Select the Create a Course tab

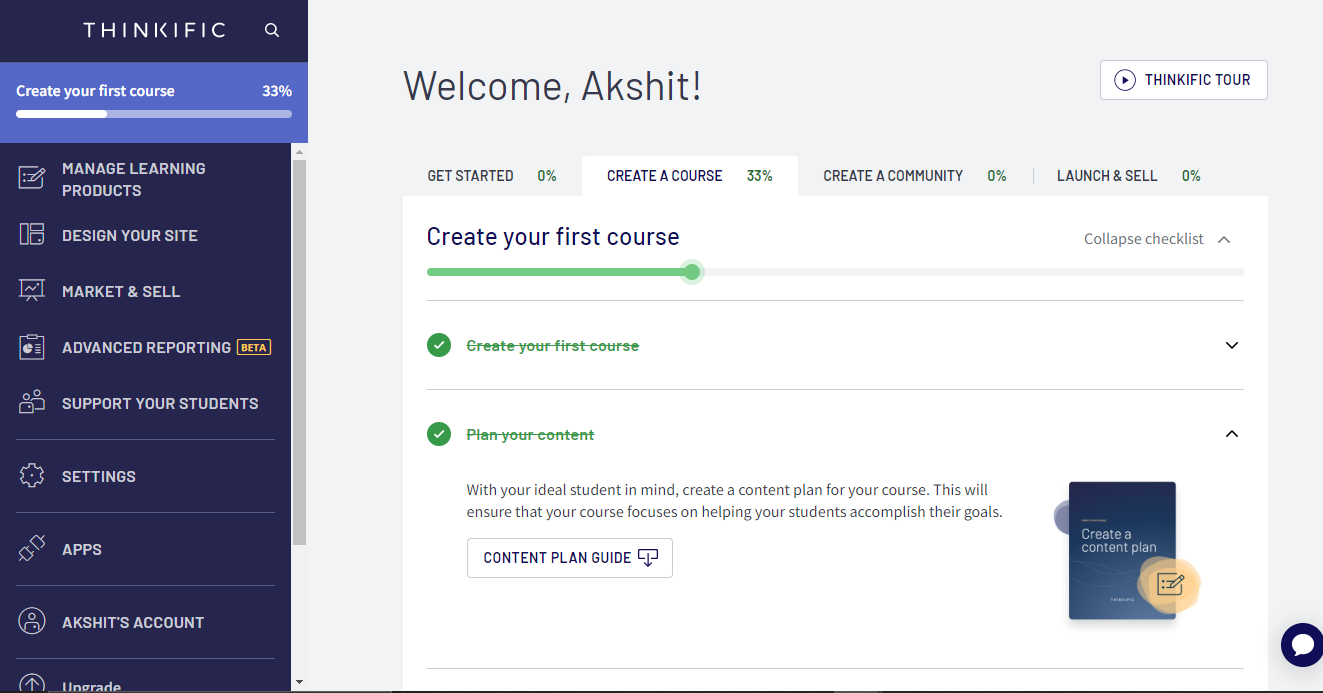690,176
